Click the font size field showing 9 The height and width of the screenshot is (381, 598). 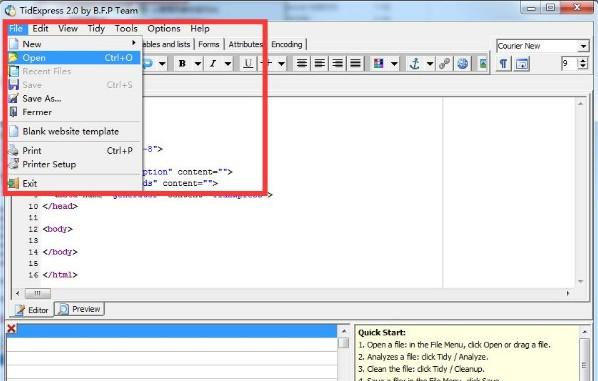pos(569,63)
